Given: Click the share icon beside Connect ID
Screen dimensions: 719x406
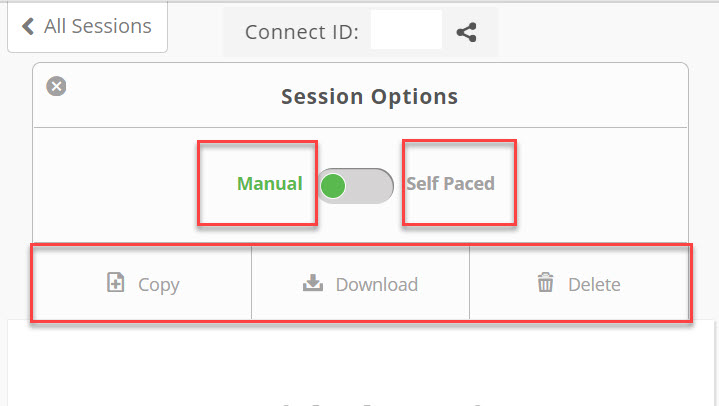Looking at the screenshot, I should click(x=466, y=33).
